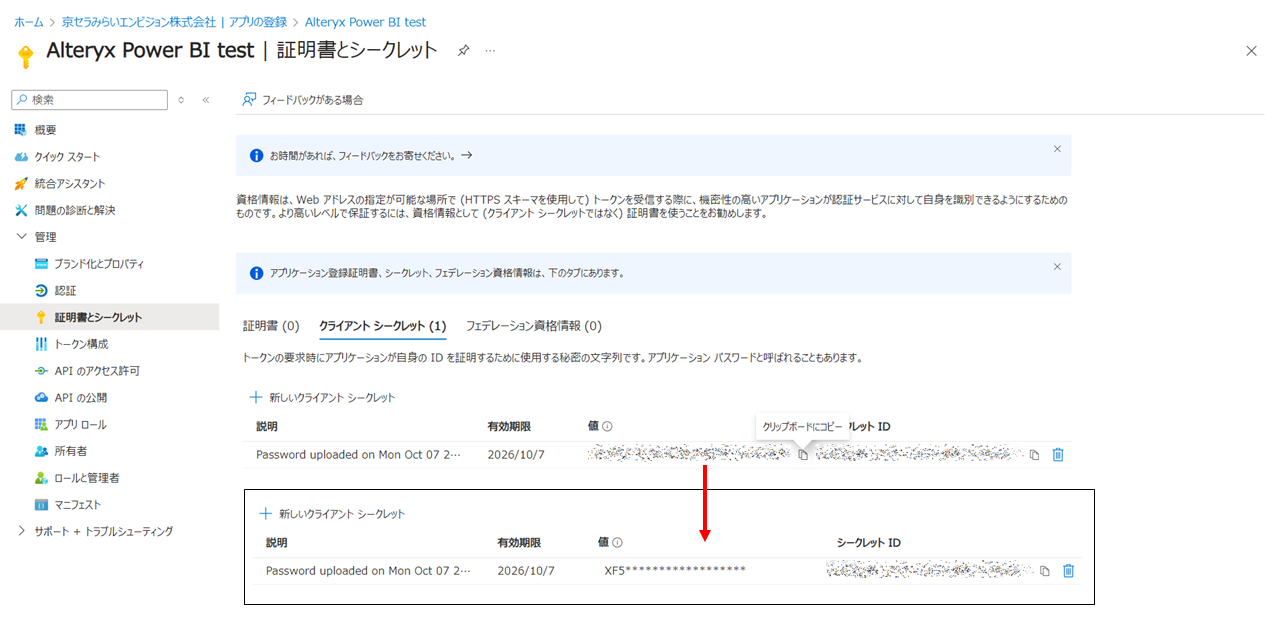Switch to クライアント シークレット (1) tab

coord(382,326)
